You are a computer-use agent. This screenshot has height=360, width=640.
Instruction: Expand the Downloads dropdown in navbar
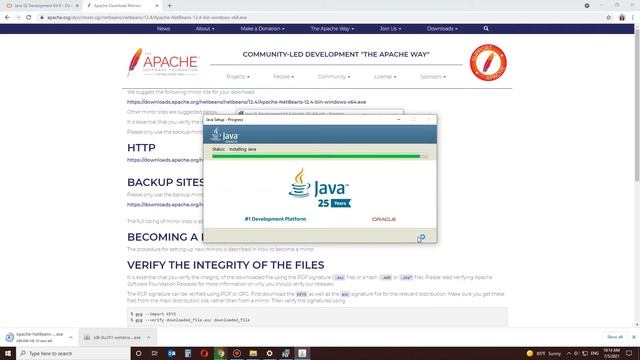click(x=442, y=29)
